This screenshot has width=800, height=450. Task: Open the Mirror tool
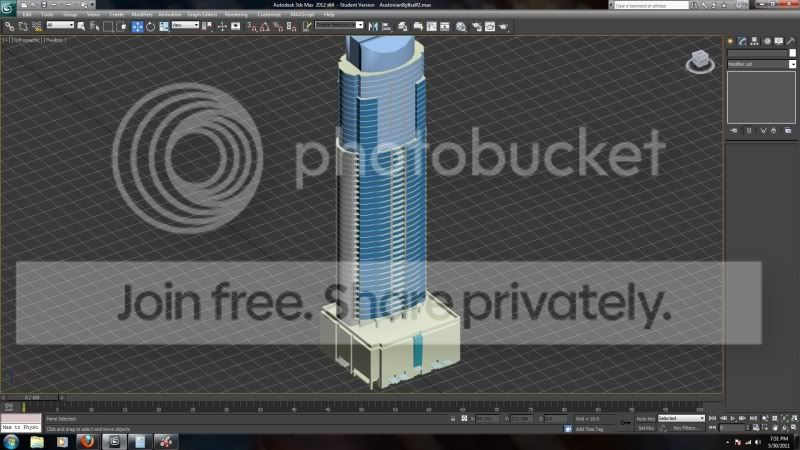(x=373, y=27)
